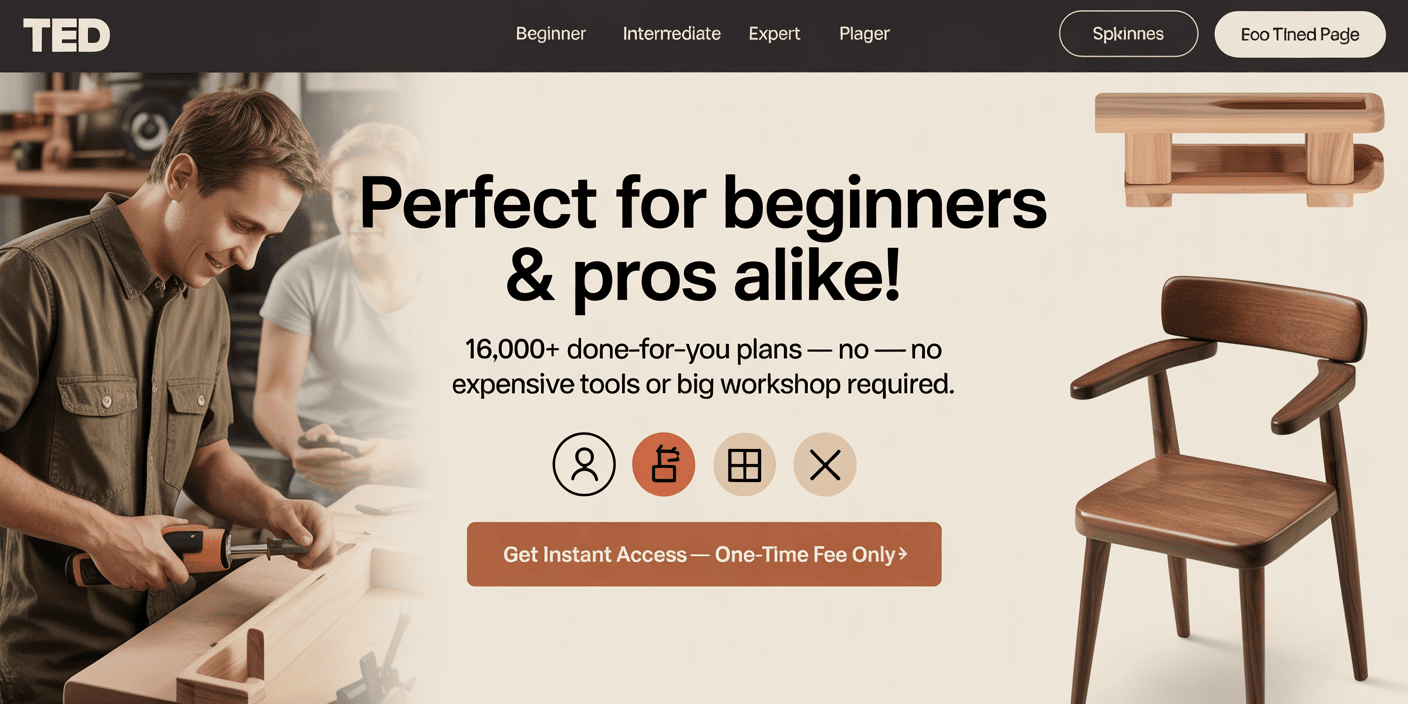Click the chevron arrow on the access button
The image size is (1408, 704).
click(x=902, y=553)
